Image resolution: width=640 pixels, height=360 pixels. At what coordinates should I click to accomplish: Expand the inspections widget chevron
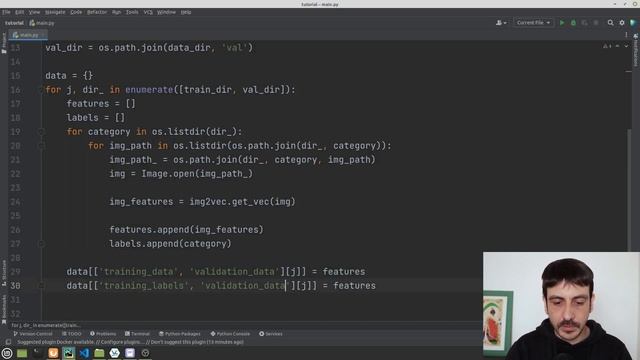(626, 46)
